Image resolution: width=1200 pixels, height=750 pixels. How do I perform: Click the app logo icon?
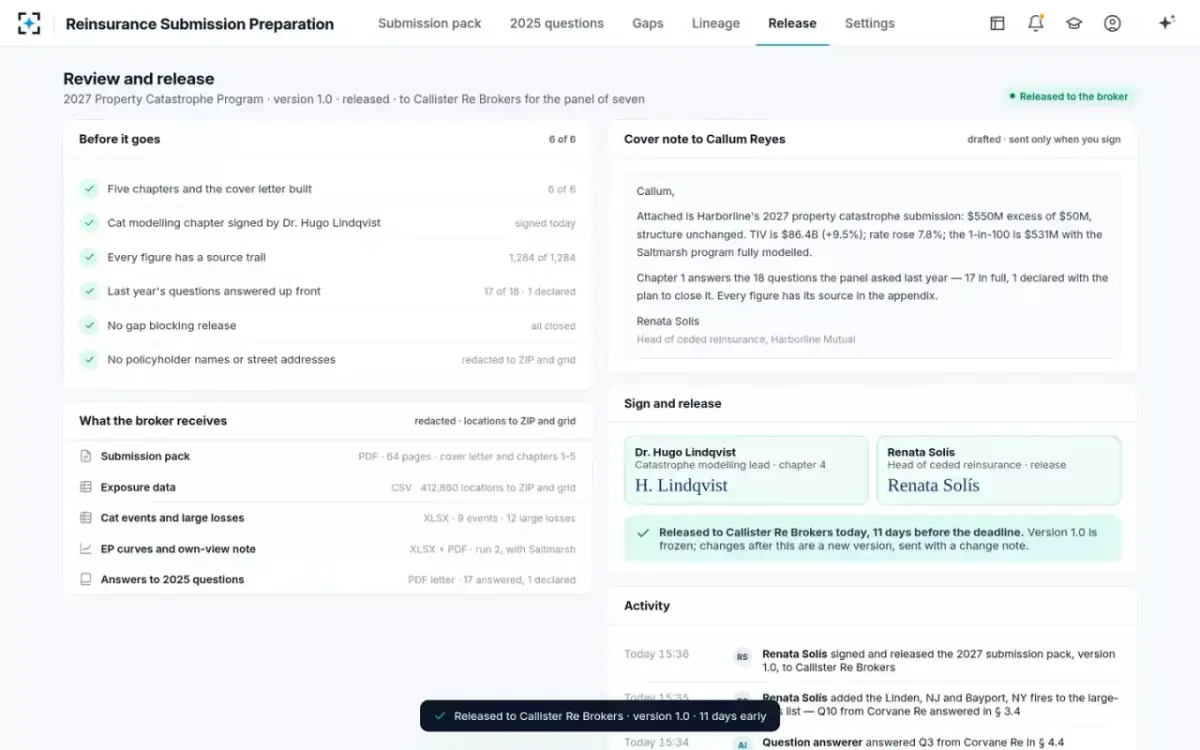click(x=29, y=23)
